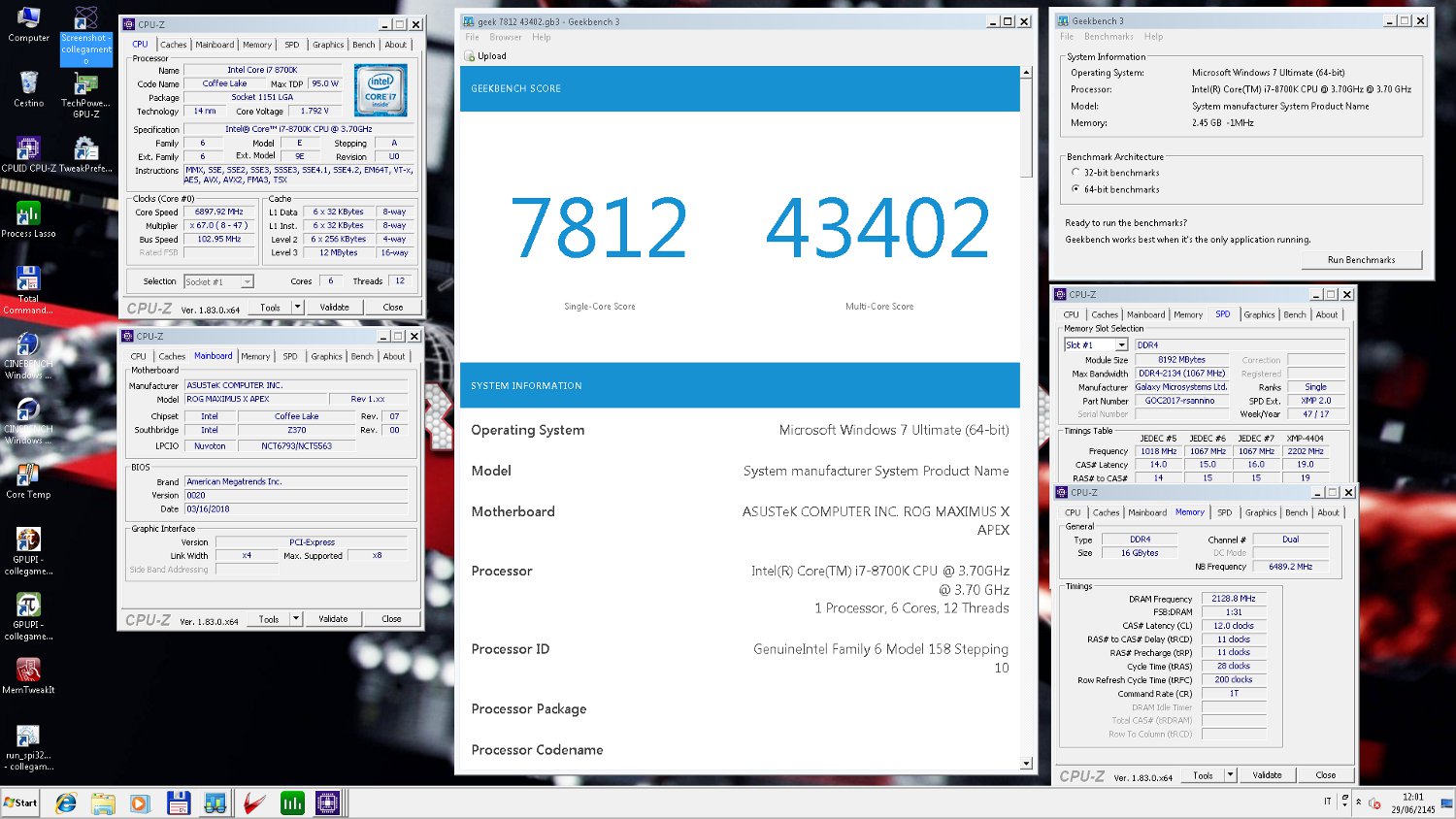Screen dimensions: 1456x819
Task: Launch Process Lasso desktop shortcut
Action: (x=28, y=219)
